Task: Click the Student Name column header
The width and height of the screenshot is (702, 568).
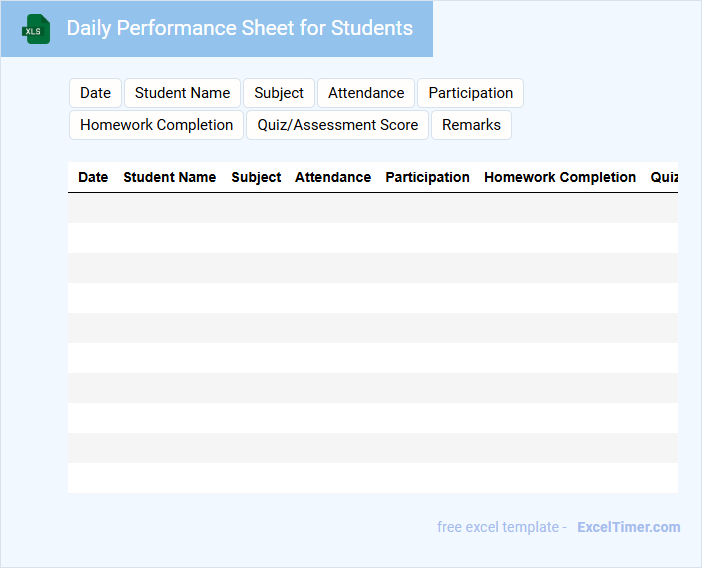Action: (169, 177)
